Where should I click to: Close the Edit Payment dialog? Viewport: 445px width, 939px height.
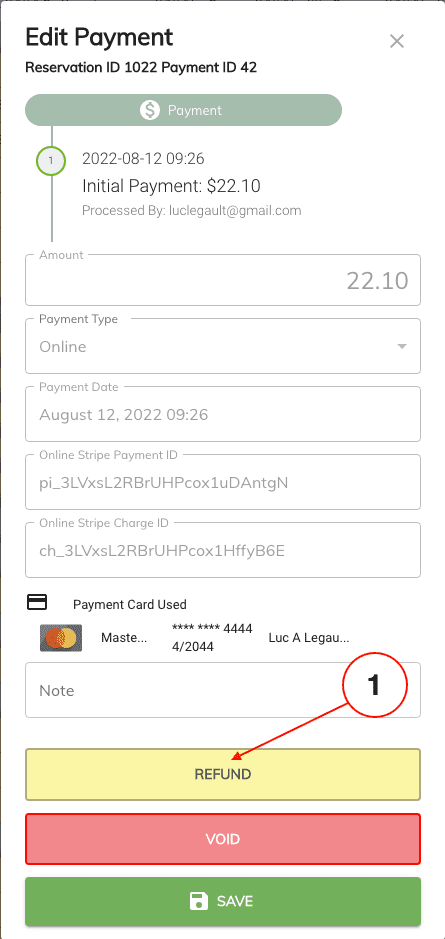(x=396, y=41)
